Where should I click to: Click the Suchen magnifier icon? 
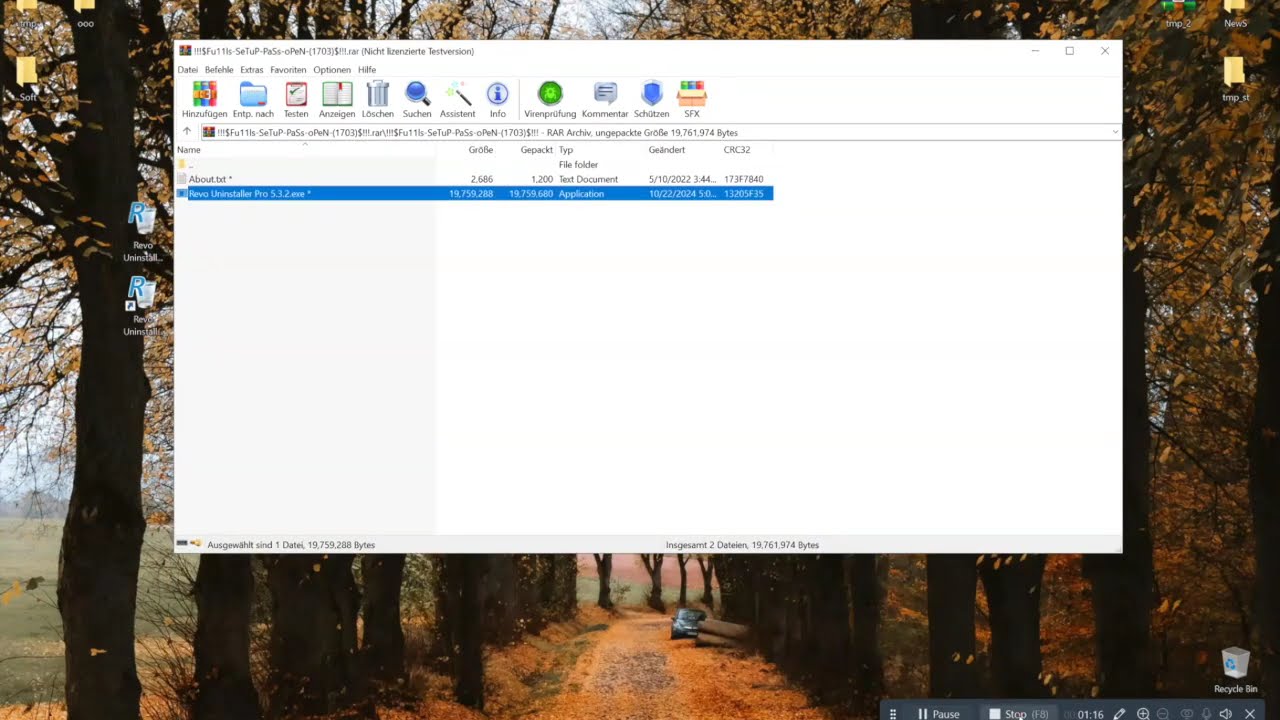coord(417,94)
